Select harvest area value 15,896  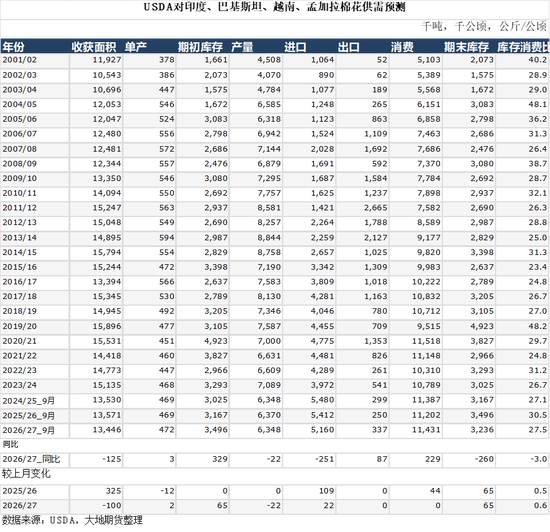(x=107, y=326)
